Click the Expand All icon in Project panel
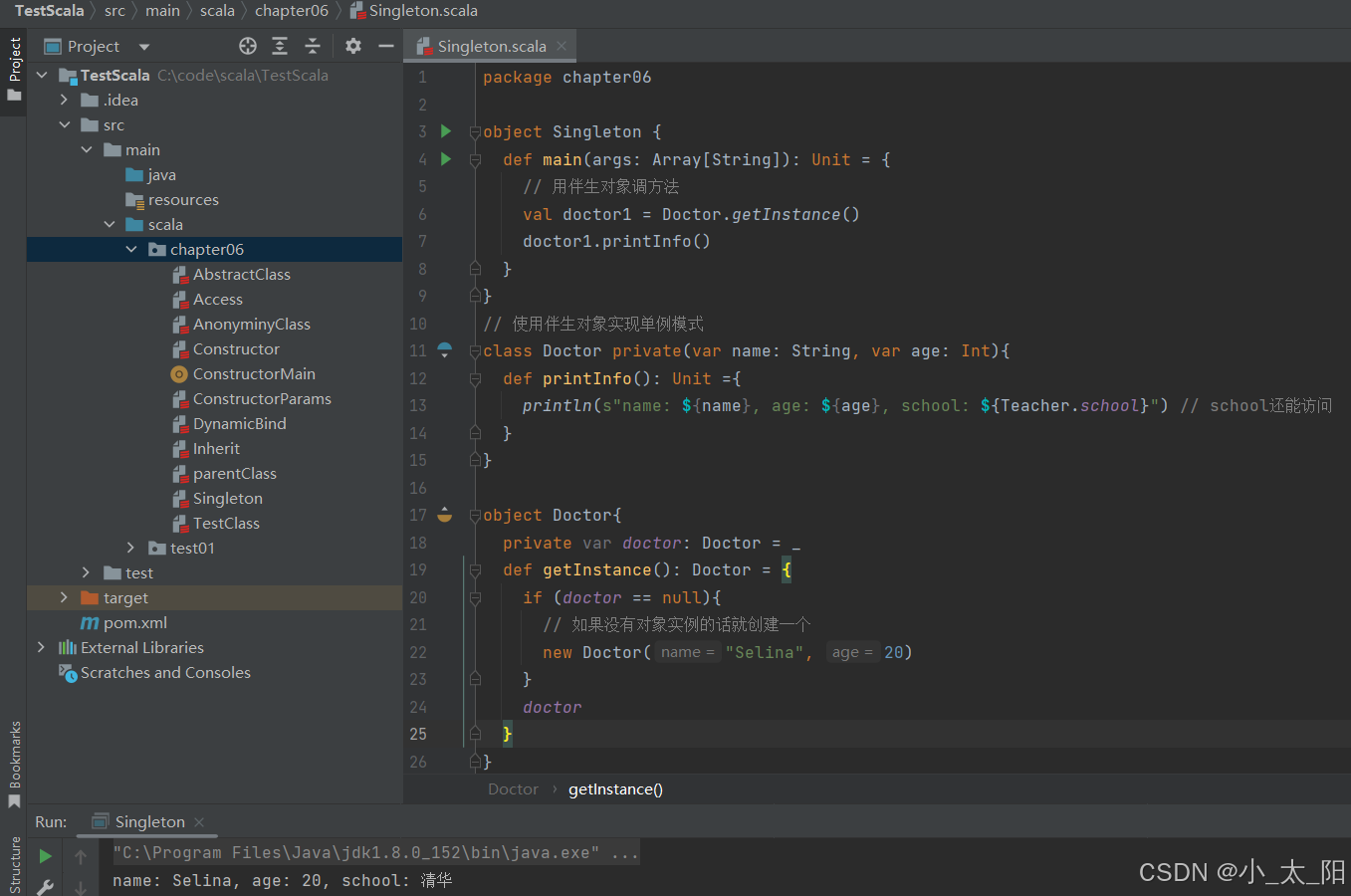The height and width of the screenshot is (896, 1351). point(280,46)
